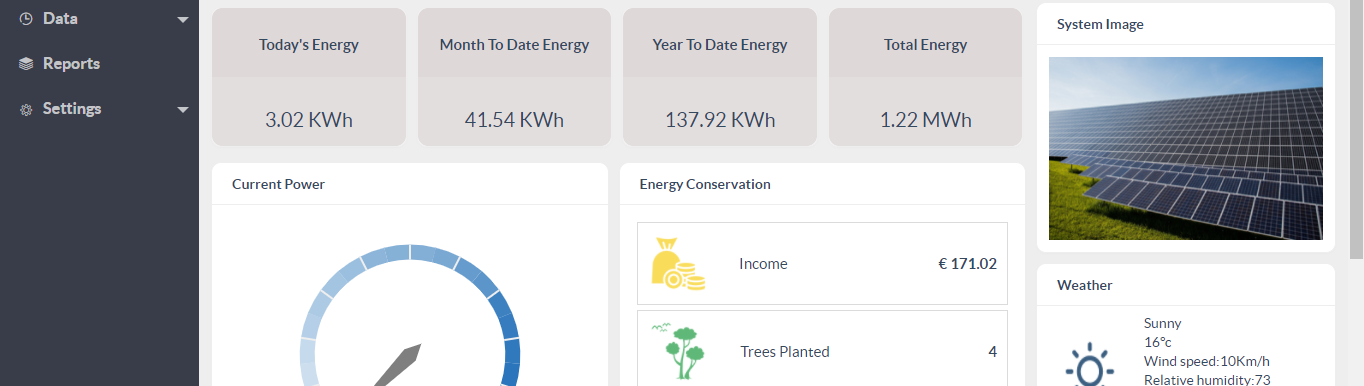Image resolution: width=1364 pixels, height=386 pixels.
Task: Click the Wind speed:10Km/h text
Action: click(x=1207, y=361)
